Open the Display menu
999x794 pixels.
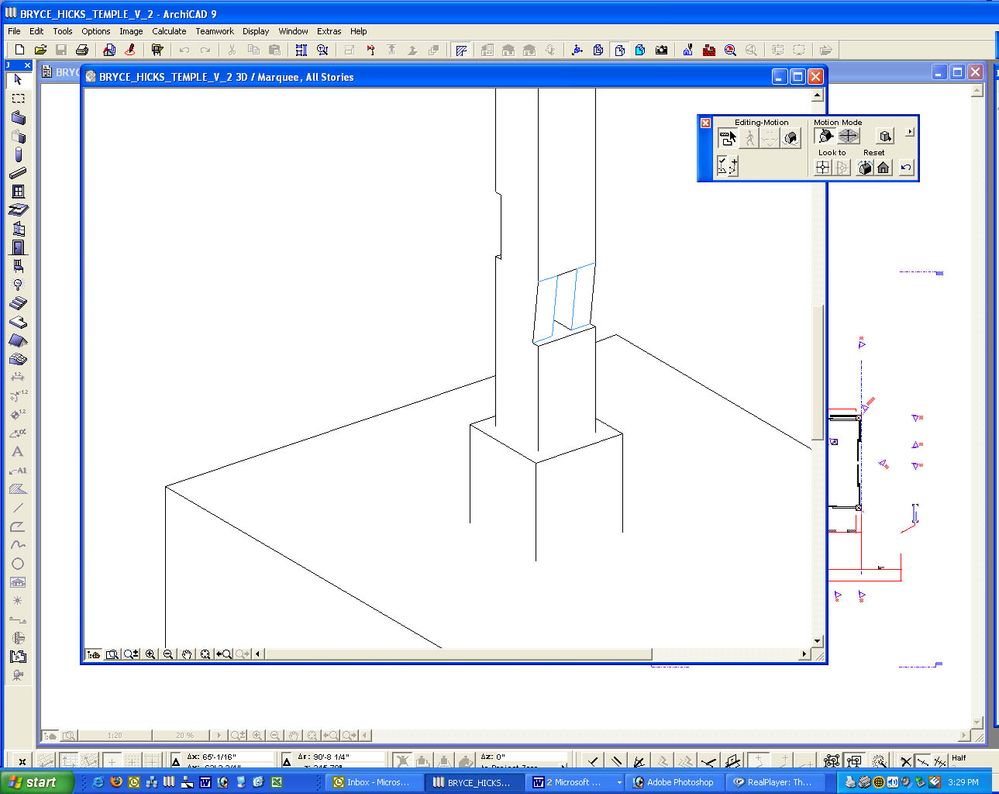point(255,31)
